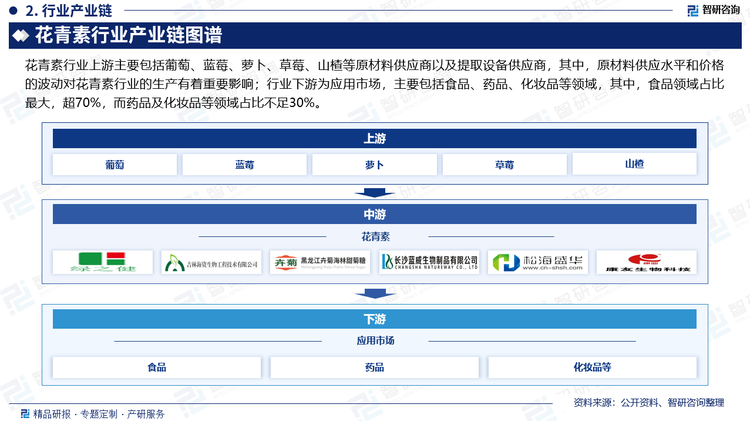Click the small logo icon before 精品研报
The width and height of the screenshot is (750, 421).
(25, 413)
